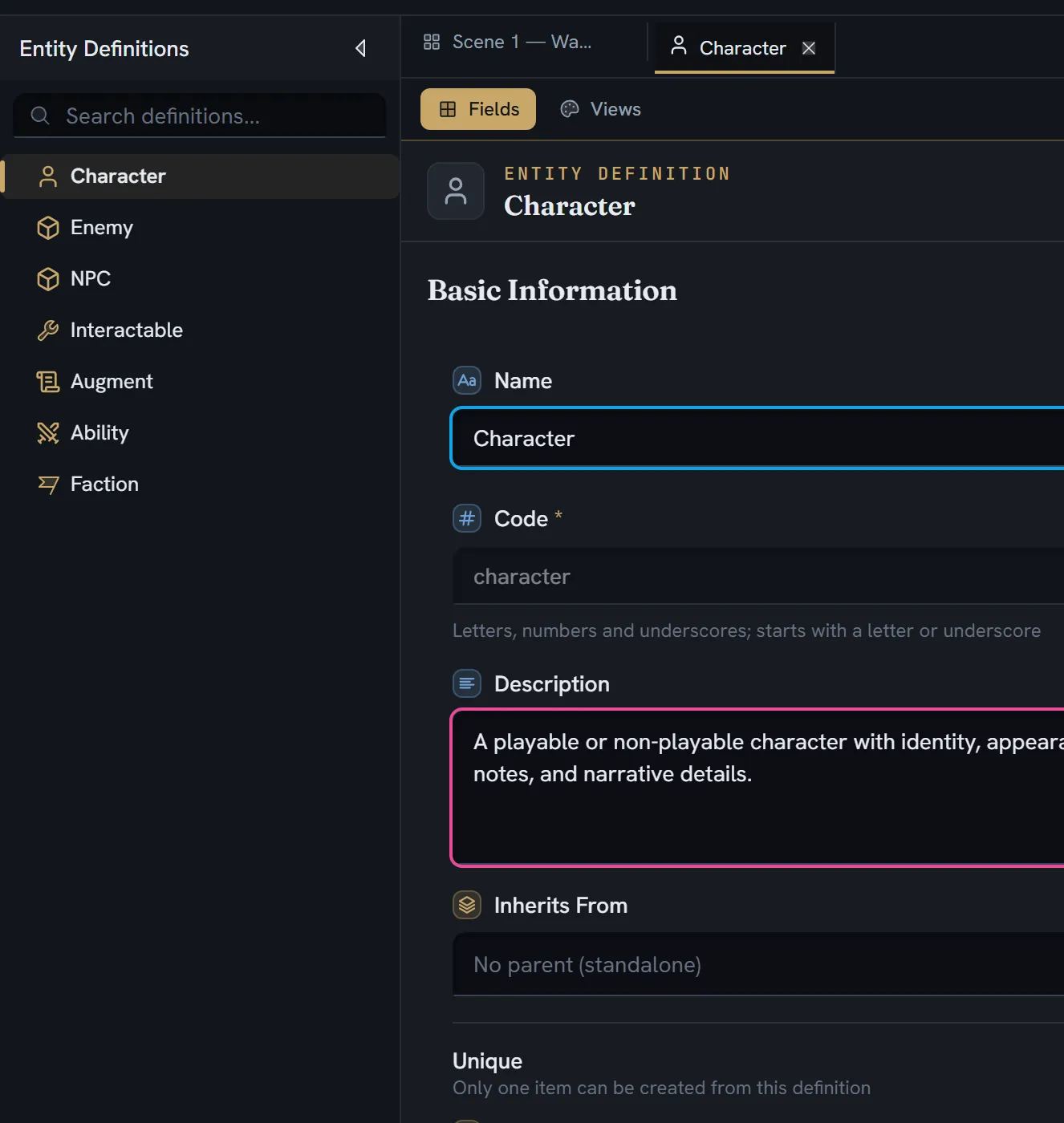Click the Interactable wrench icon
1064x1123 pixels.
48,330
